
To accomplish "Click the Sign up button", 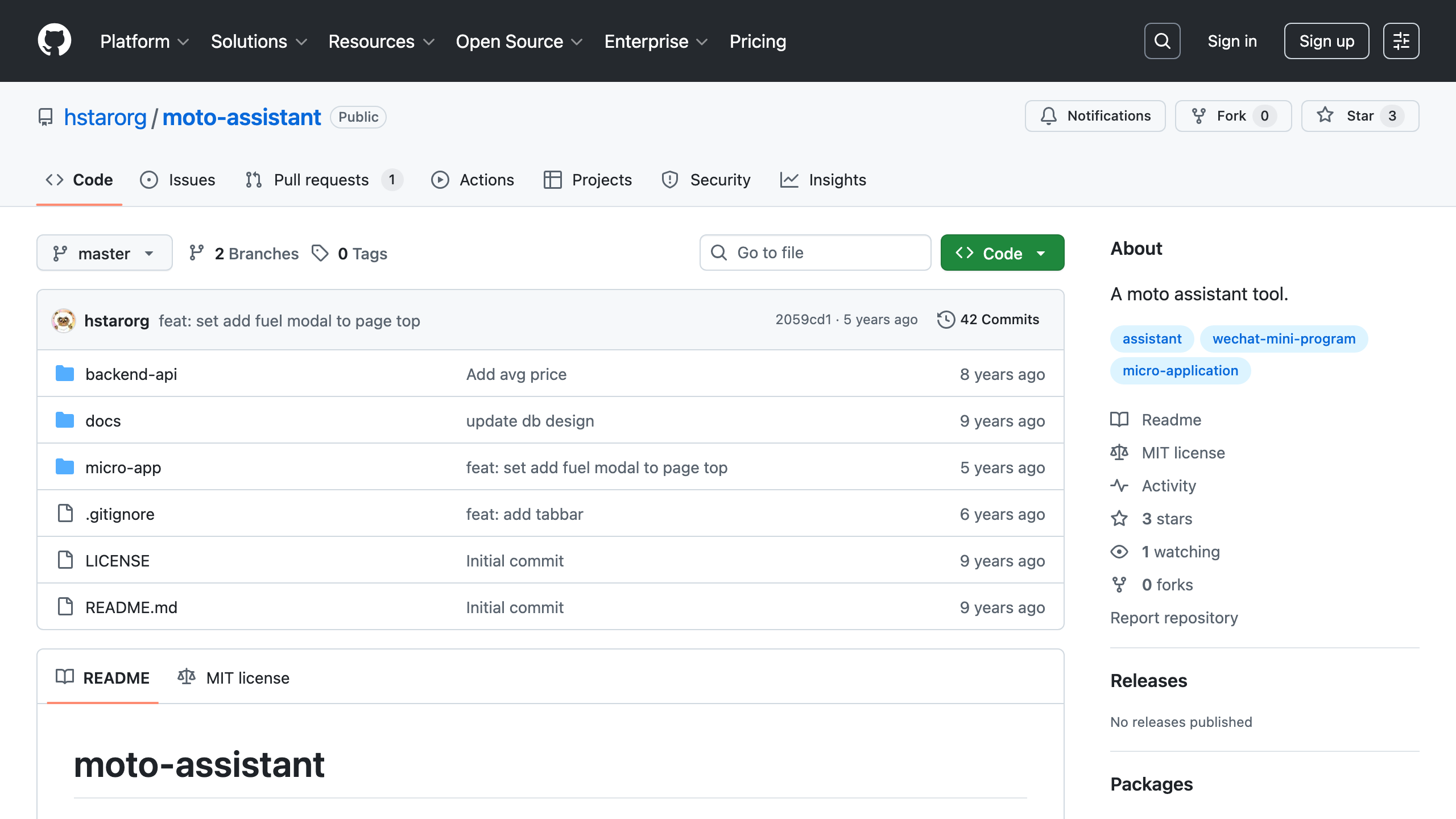I will [x=1326, y=41].
